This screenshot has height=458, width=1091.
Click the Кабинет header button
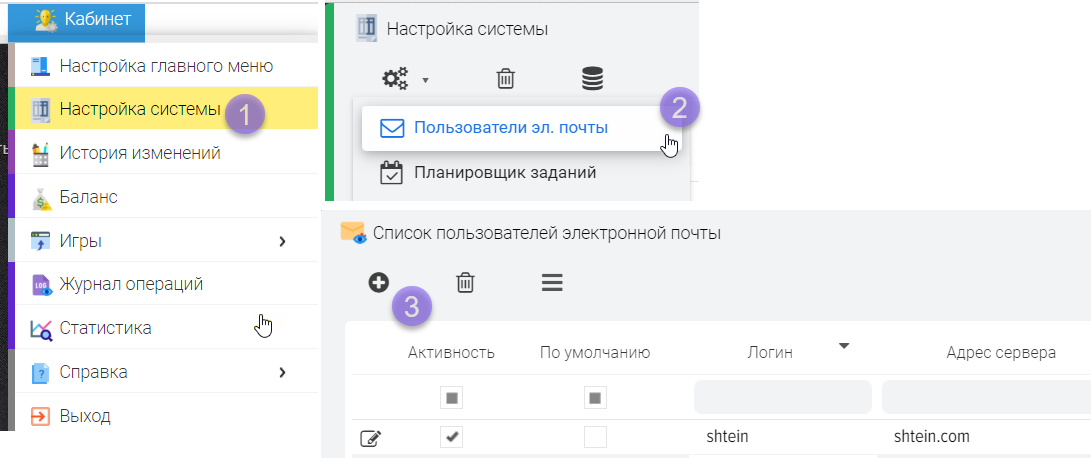(88, 18)
